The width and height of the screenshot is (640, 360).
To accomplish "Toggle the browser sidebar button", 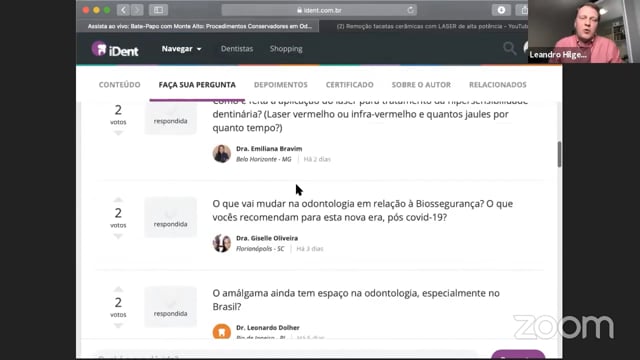I will tap(158, 10).
